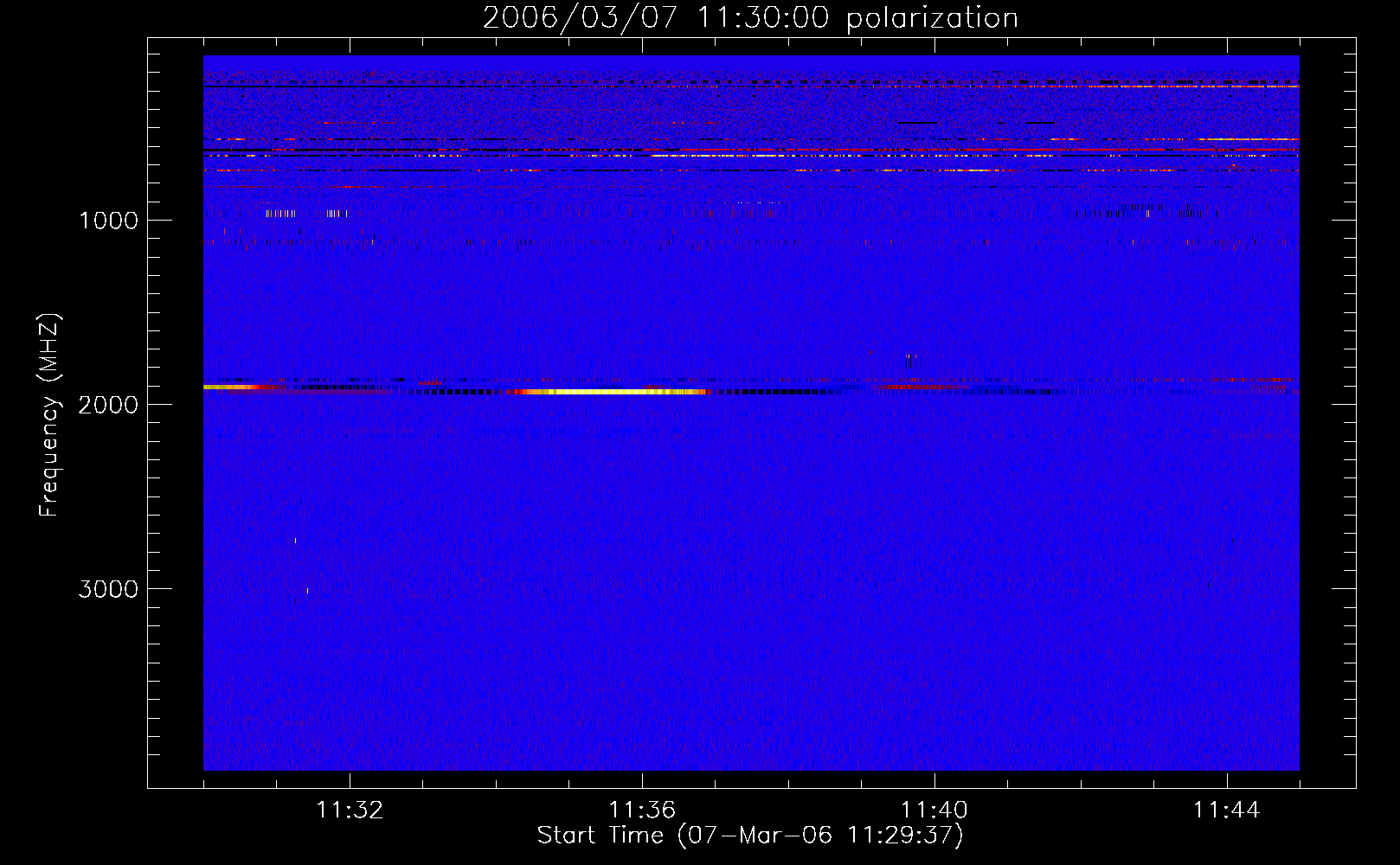
Task: Click the 11:36 time tick label
Action: 642,811
